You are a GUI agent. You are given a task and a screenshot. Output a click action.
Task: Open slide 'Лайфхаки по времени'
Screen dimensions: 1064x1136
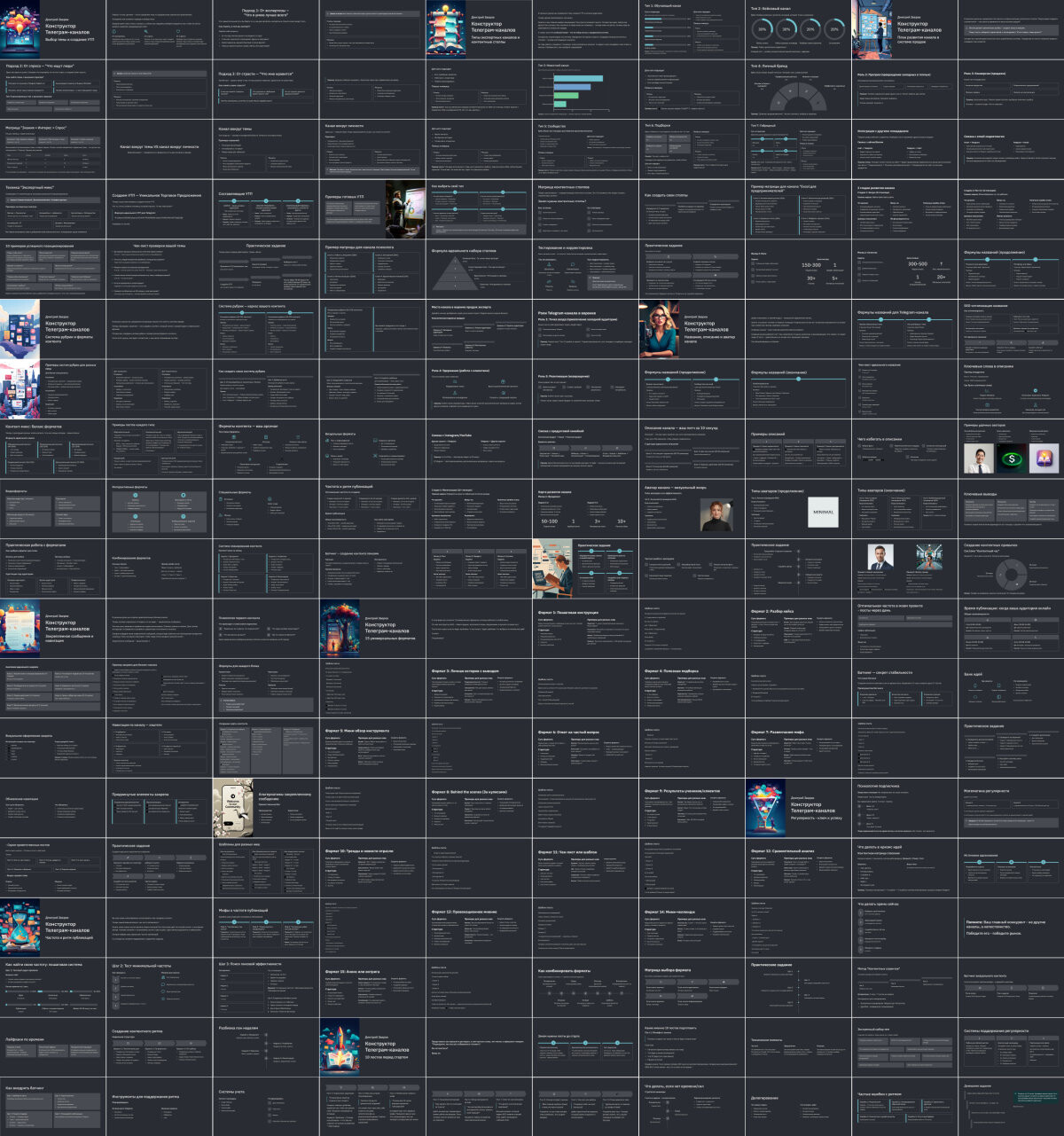point(53,1047)
